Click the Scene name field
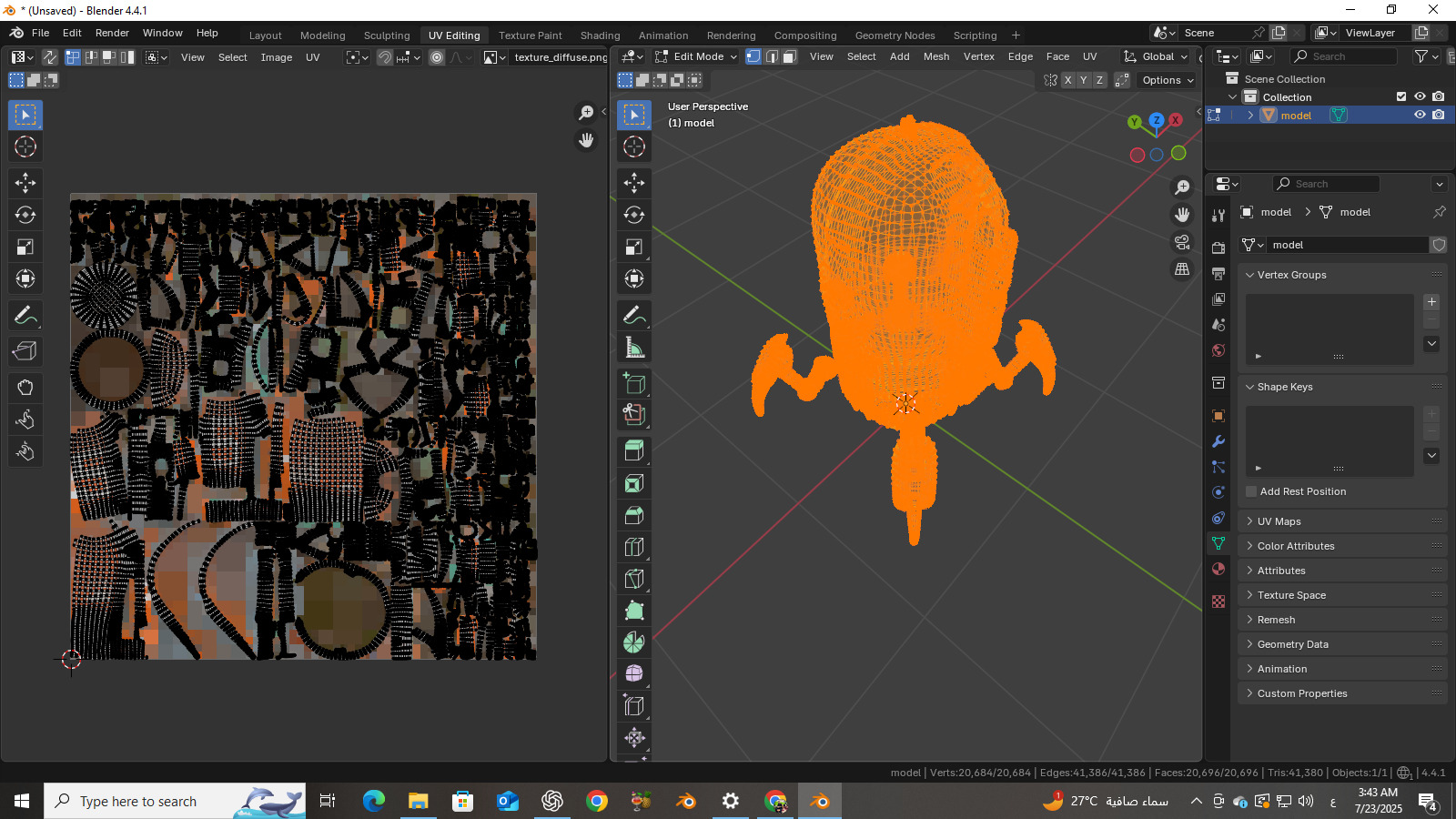Screen dimensions: 1456x819 click(1215, 33)
